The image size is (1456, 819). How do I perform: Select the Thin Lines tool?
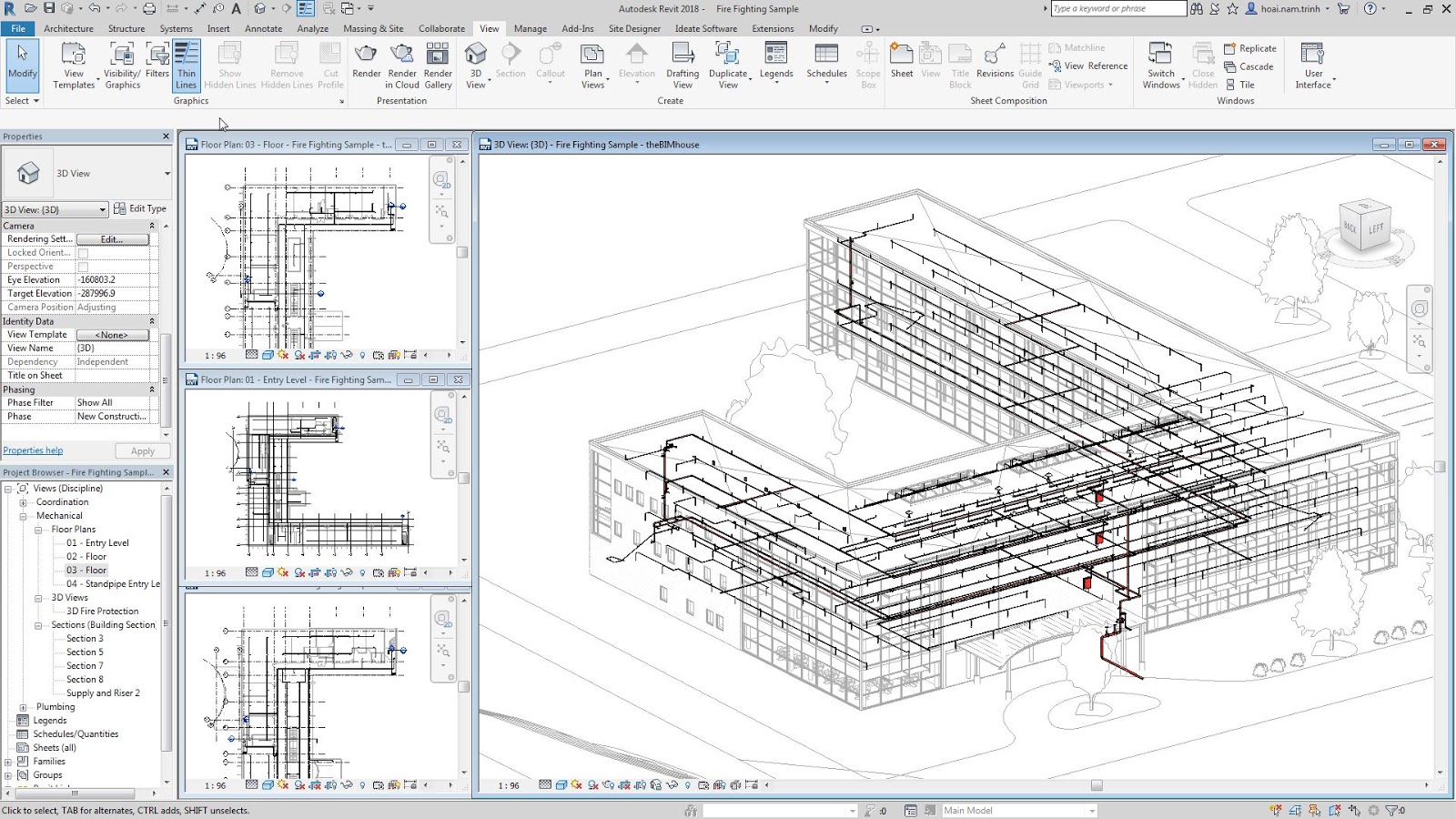(187, 64)
